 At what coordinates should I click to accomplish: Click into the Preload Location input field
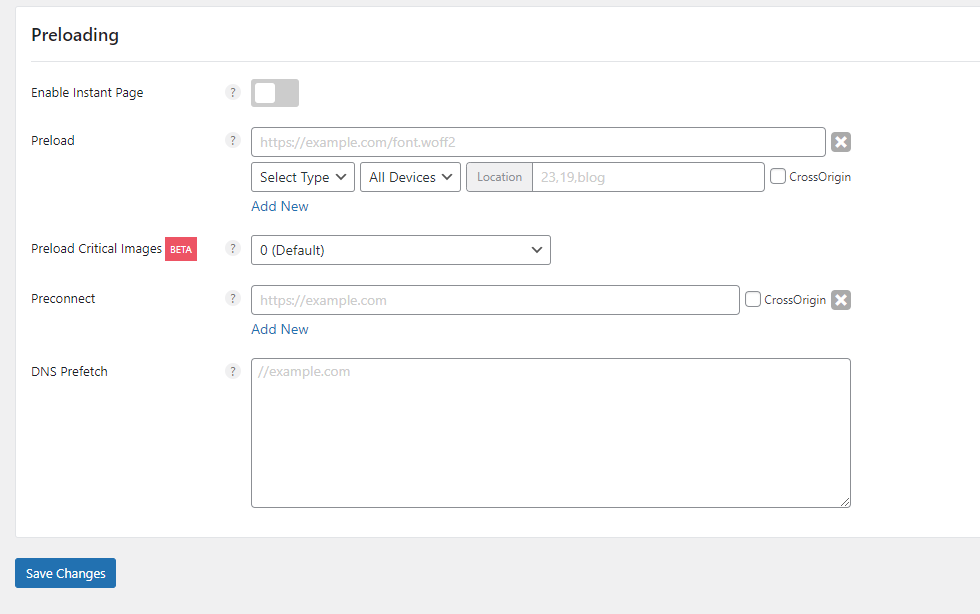647,177
